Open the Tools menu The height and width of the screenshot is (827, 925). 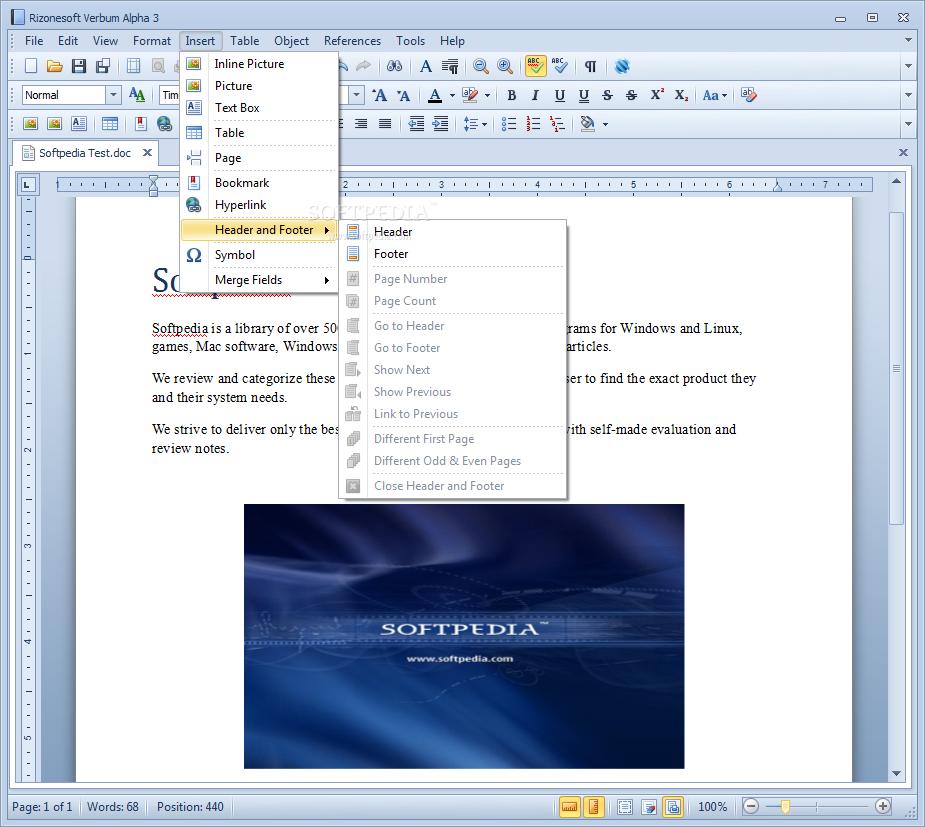(x=410, y=41)
